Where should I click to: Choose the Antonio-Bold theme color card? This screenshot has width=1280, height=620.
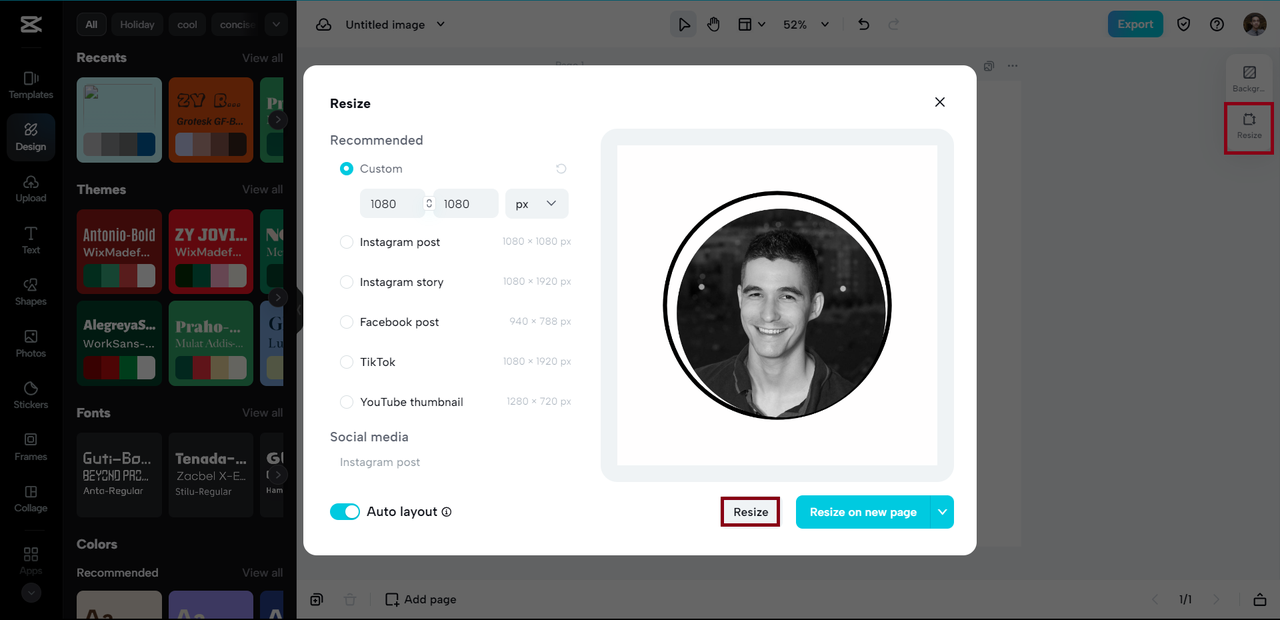click(119, 251)
